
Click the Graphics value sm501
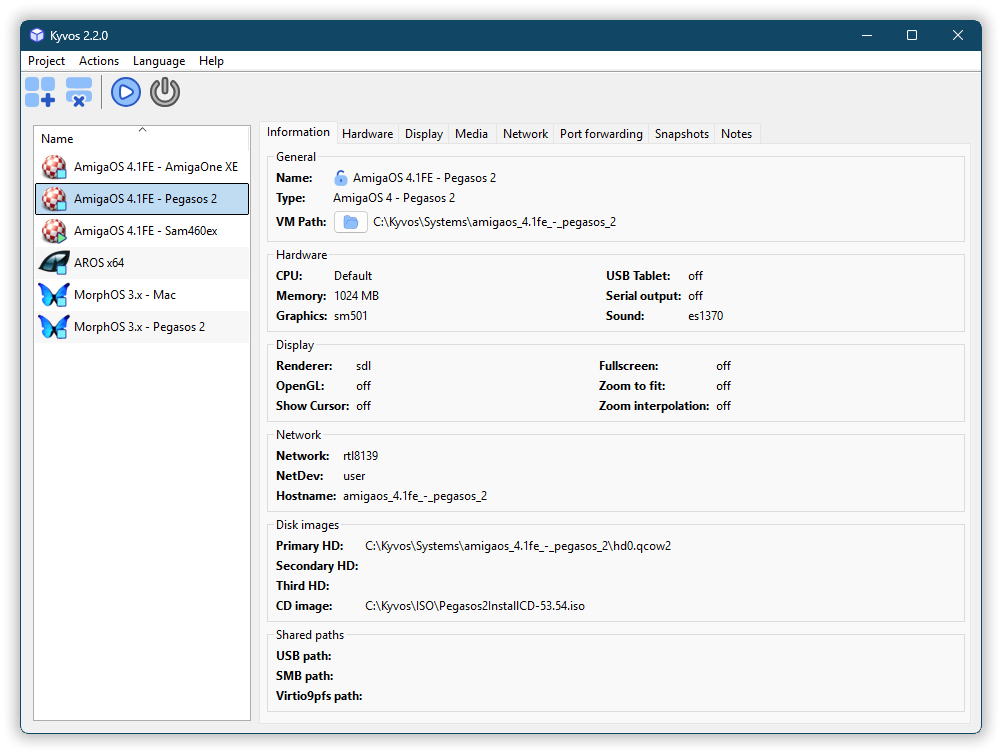point(351,316)
